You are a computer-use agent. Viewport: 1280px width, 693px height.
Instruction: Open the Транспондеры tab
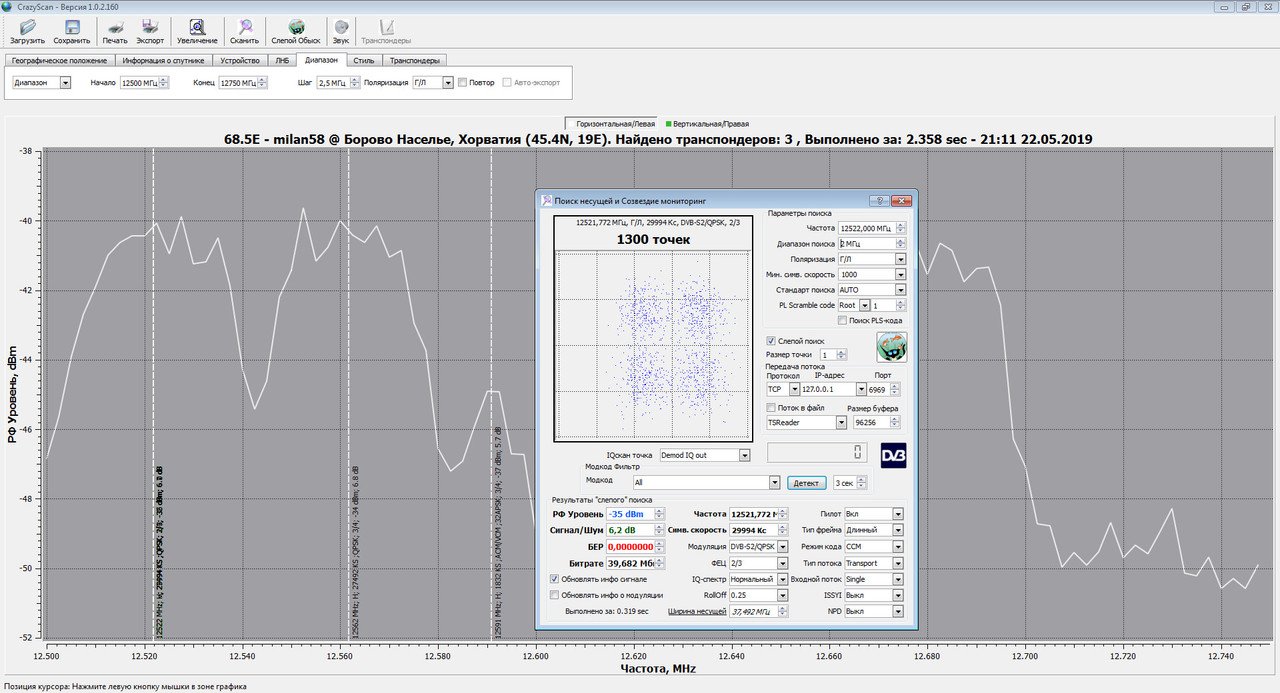(x=414, y=60)
